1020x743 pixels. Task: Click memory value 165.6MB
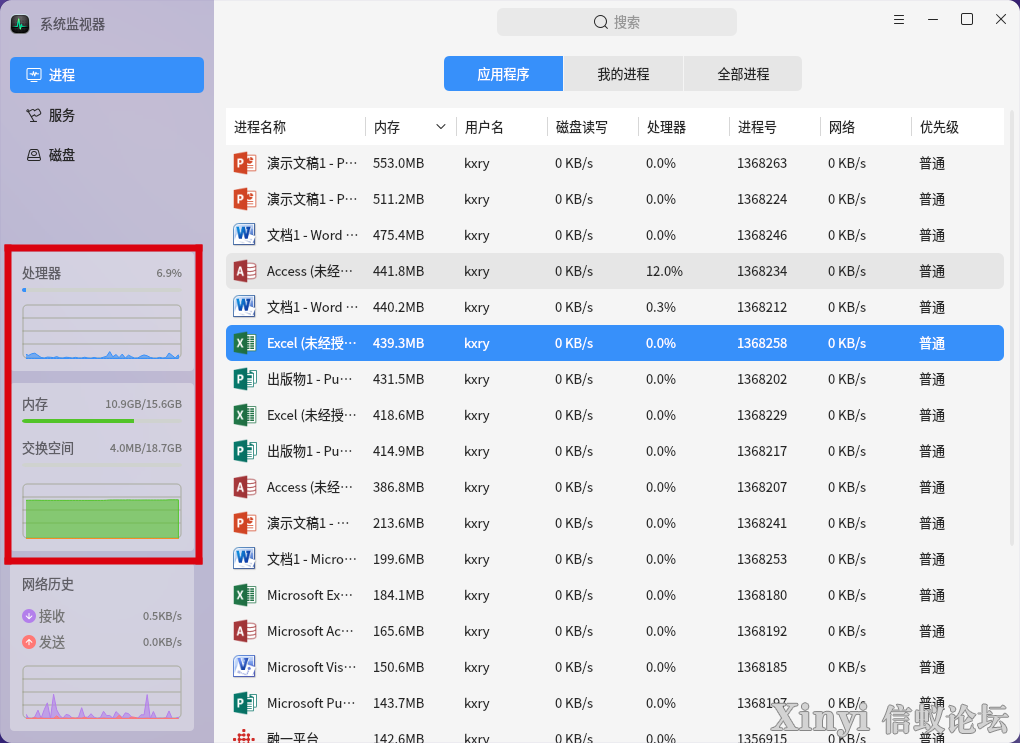click(398, 631)
